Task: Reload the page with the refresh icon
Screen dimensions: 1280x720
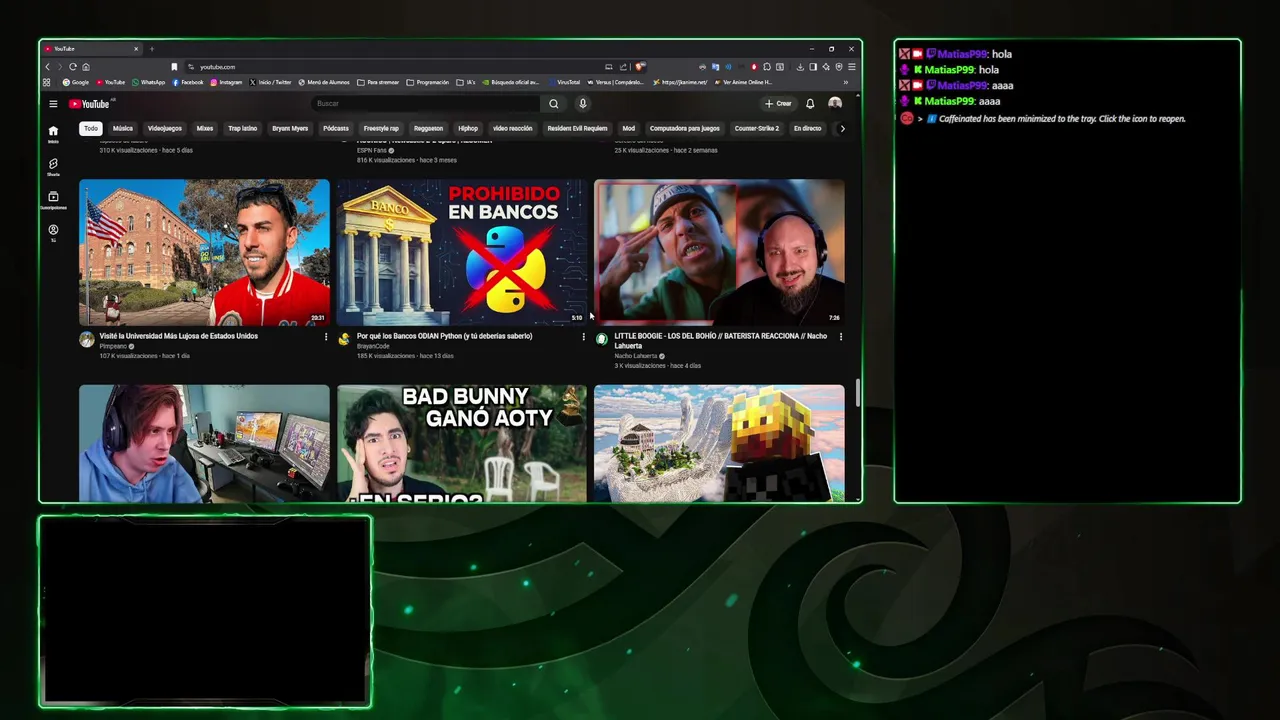Action: click(x=73, y=67)
